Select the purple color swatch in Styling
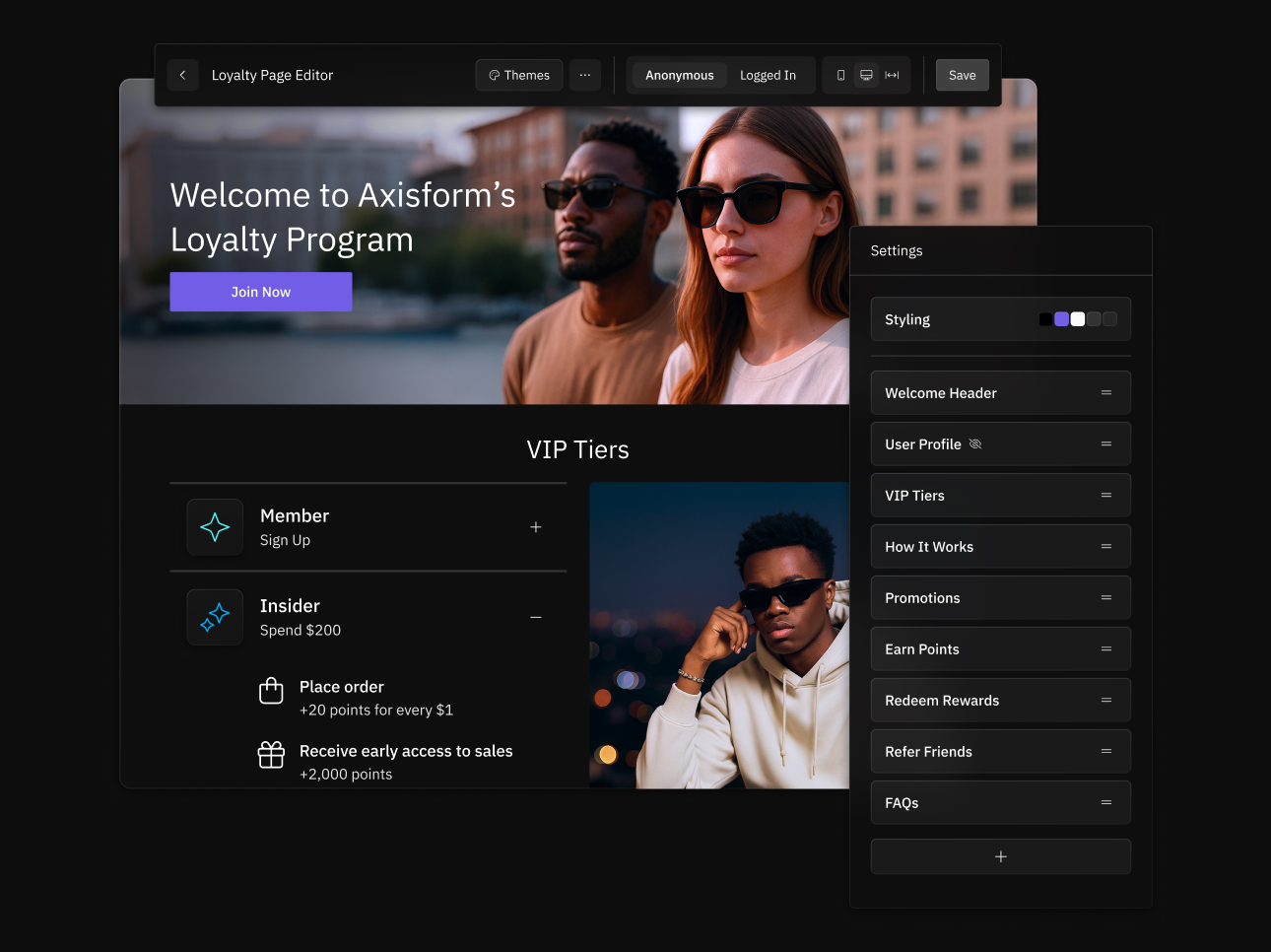Screen dimensions: 1271x952 coord(1061,318)
